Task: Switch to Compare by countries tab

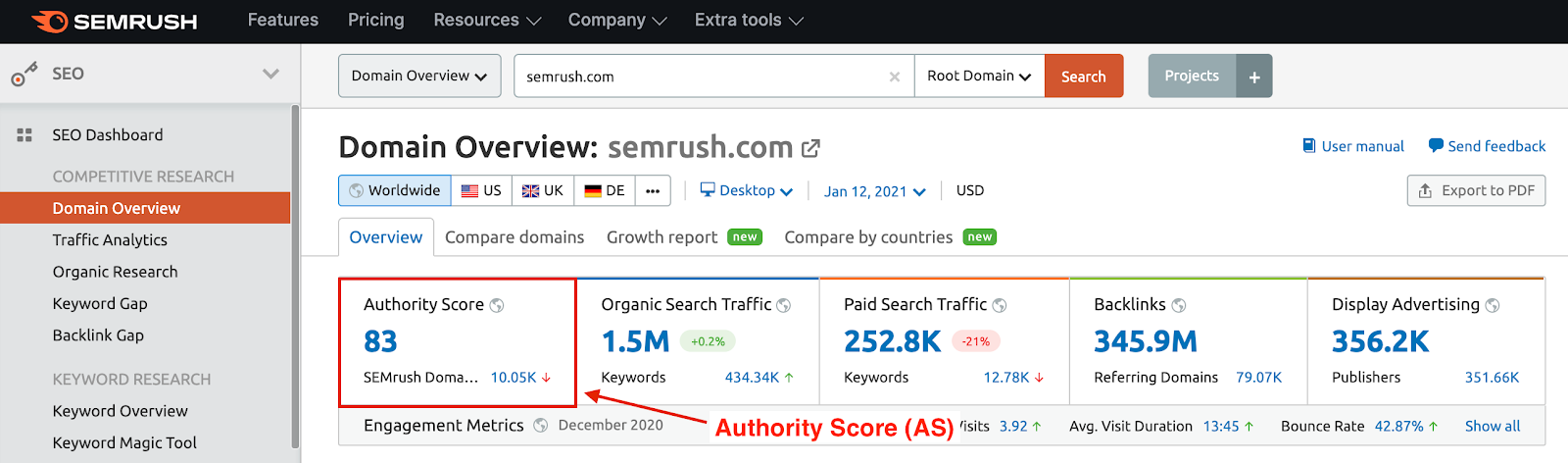Action: pyautogui.click(x=890, y=237)
